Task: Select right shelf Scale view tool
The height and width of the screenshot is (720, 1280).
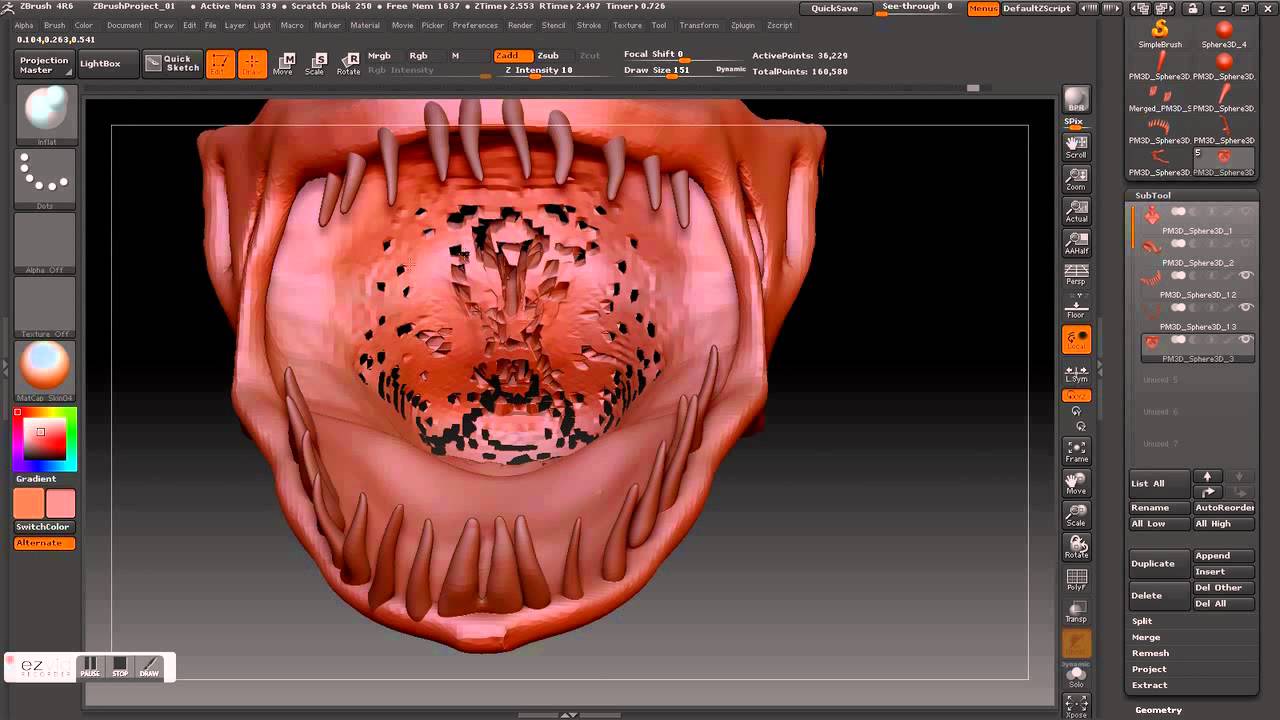Action: (x=1076, y=515)
